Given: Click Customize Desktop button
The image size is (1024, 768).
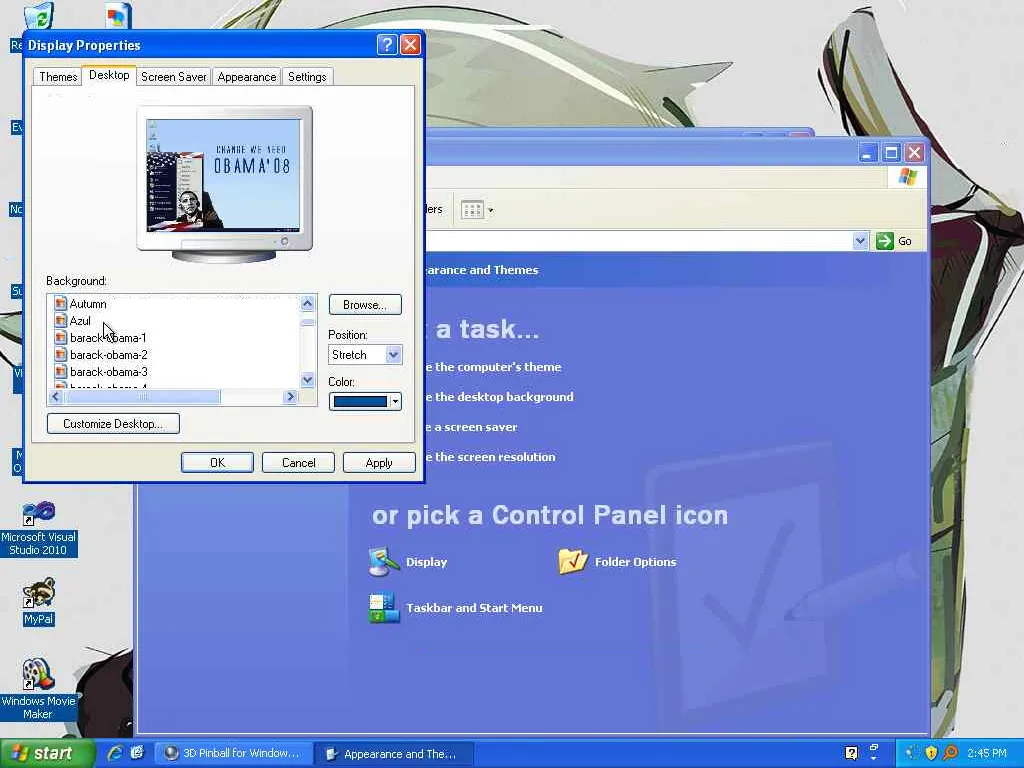Looking at the screenshot, I should click(113, 424).
